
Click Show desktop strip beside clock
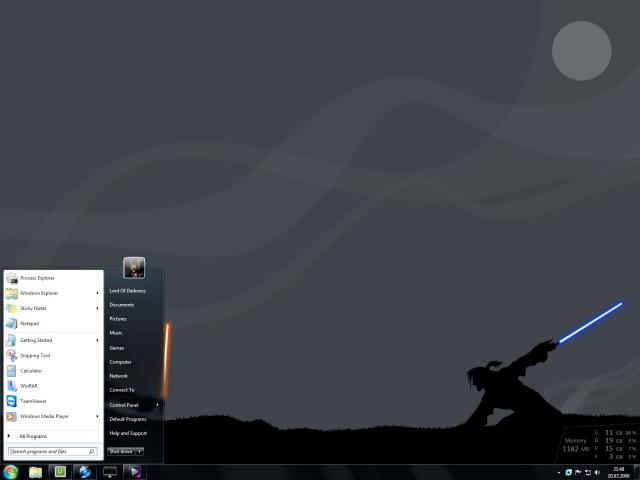coord(636,472)
